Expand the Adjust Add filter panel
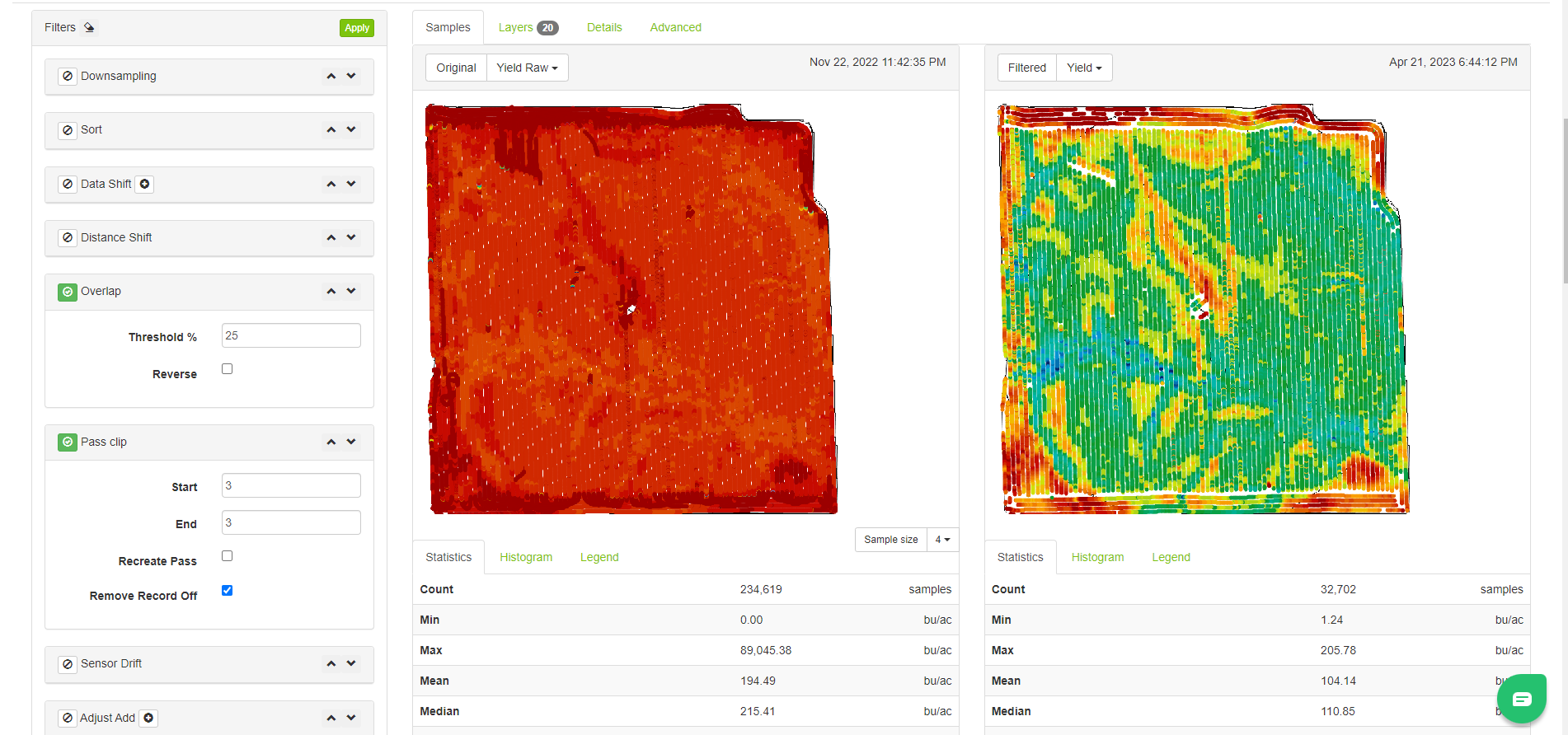The image size is (1568, 735). pyautogui.click(x=209, y=718)
